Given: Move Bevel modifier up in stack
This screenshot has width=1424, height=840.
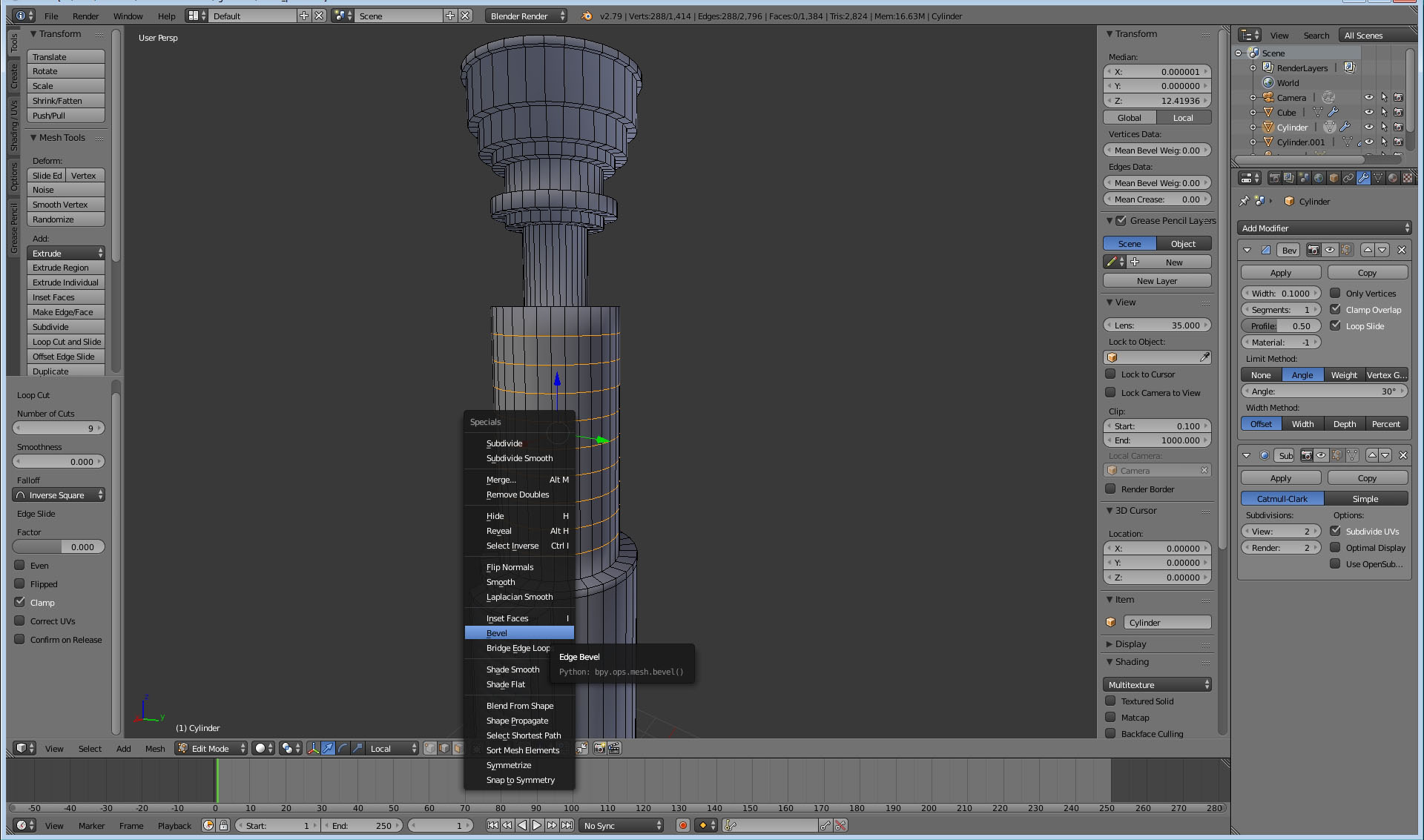Looking at the screenshot, I should pyautogui.click(x=1368, y=250).
